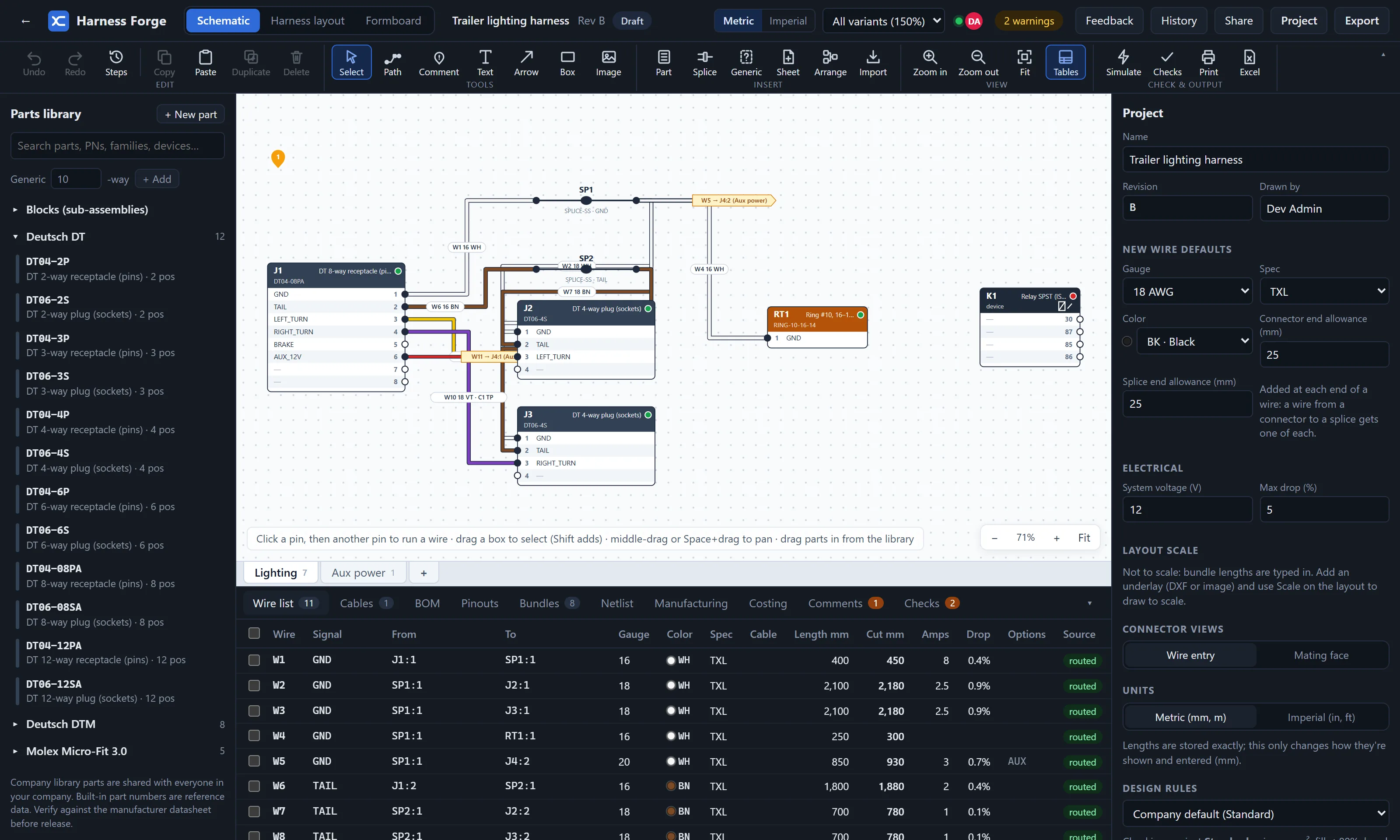
Task: Open the BK Black color dropdown
Action: 1194,342
